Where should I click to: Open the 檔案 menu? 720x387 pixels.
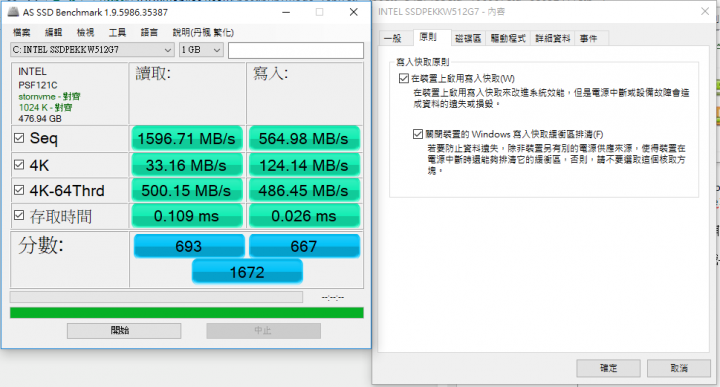22,32
